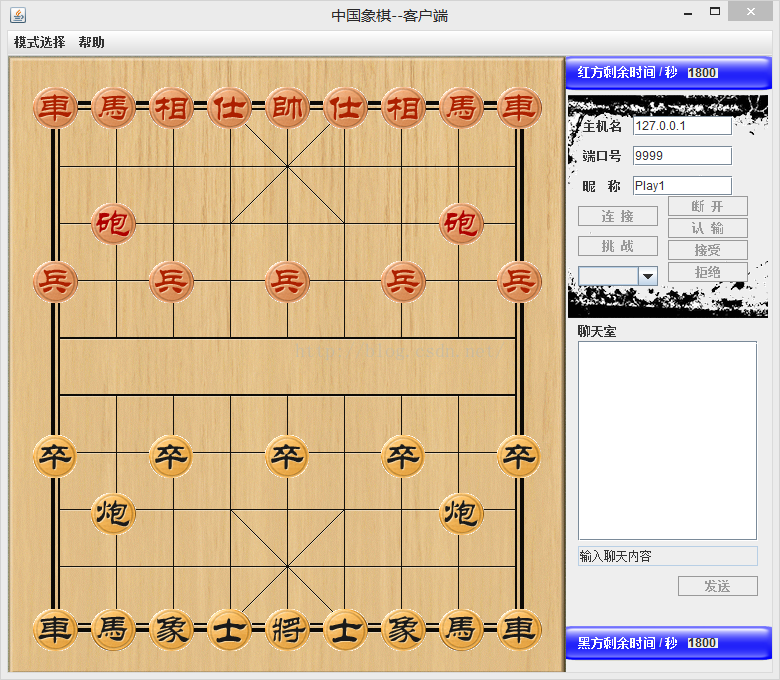The height and width of the screenshot is (680, 780).
Task: Click inside the 聊天室 chat display area
Action: tap(668, 440)
